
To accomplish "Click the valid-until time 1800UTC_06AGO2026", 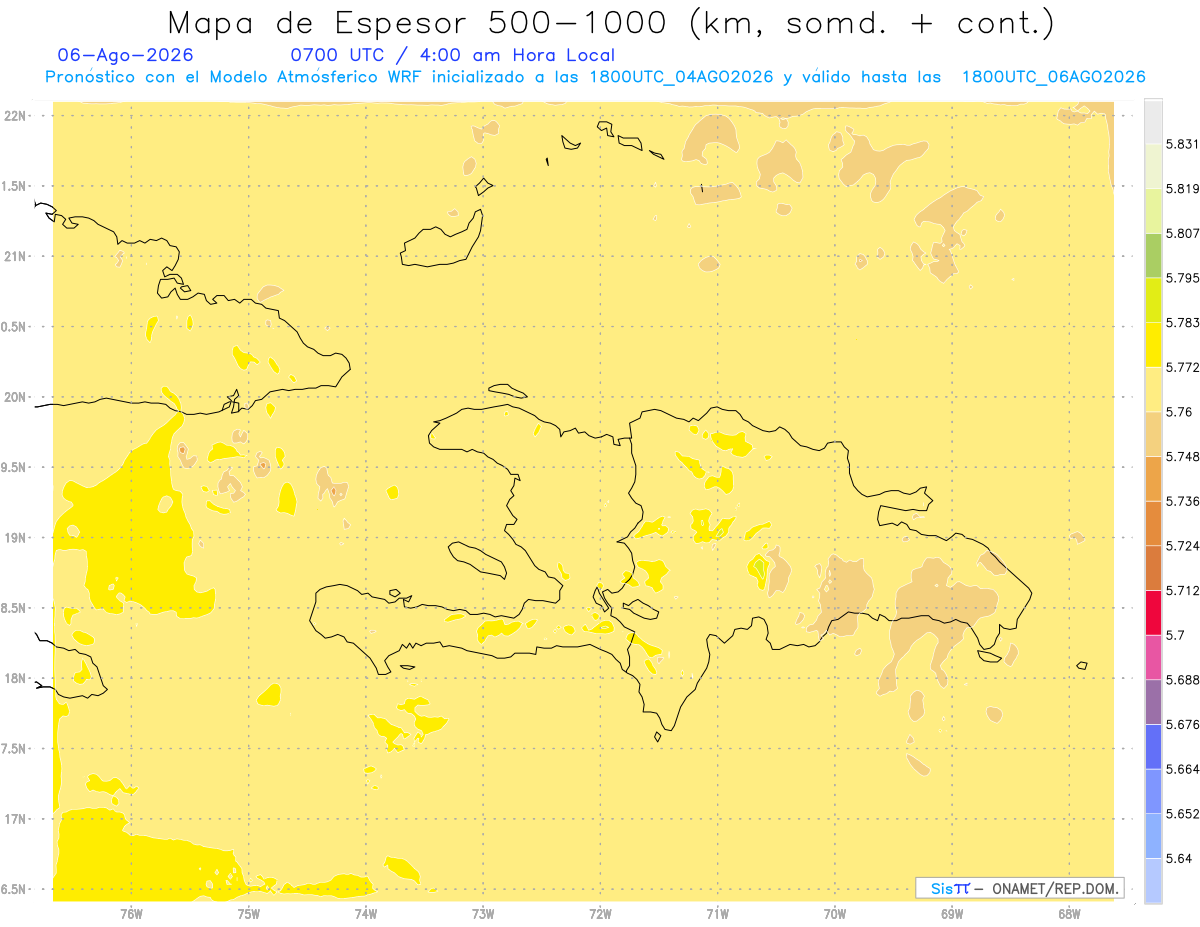I will [x=1053, y=77].
